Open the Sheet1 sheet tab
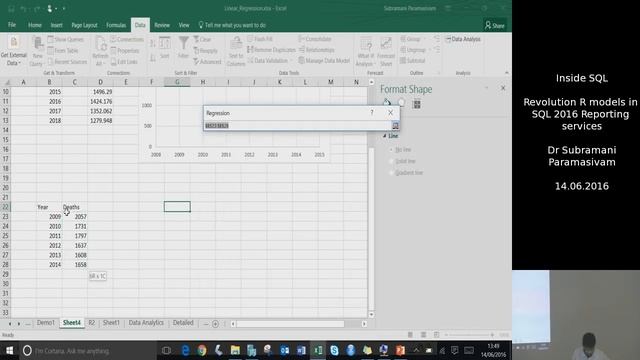The height and width of the screenshot is (360, 640). pyautogui.click(x=111, y=323)
